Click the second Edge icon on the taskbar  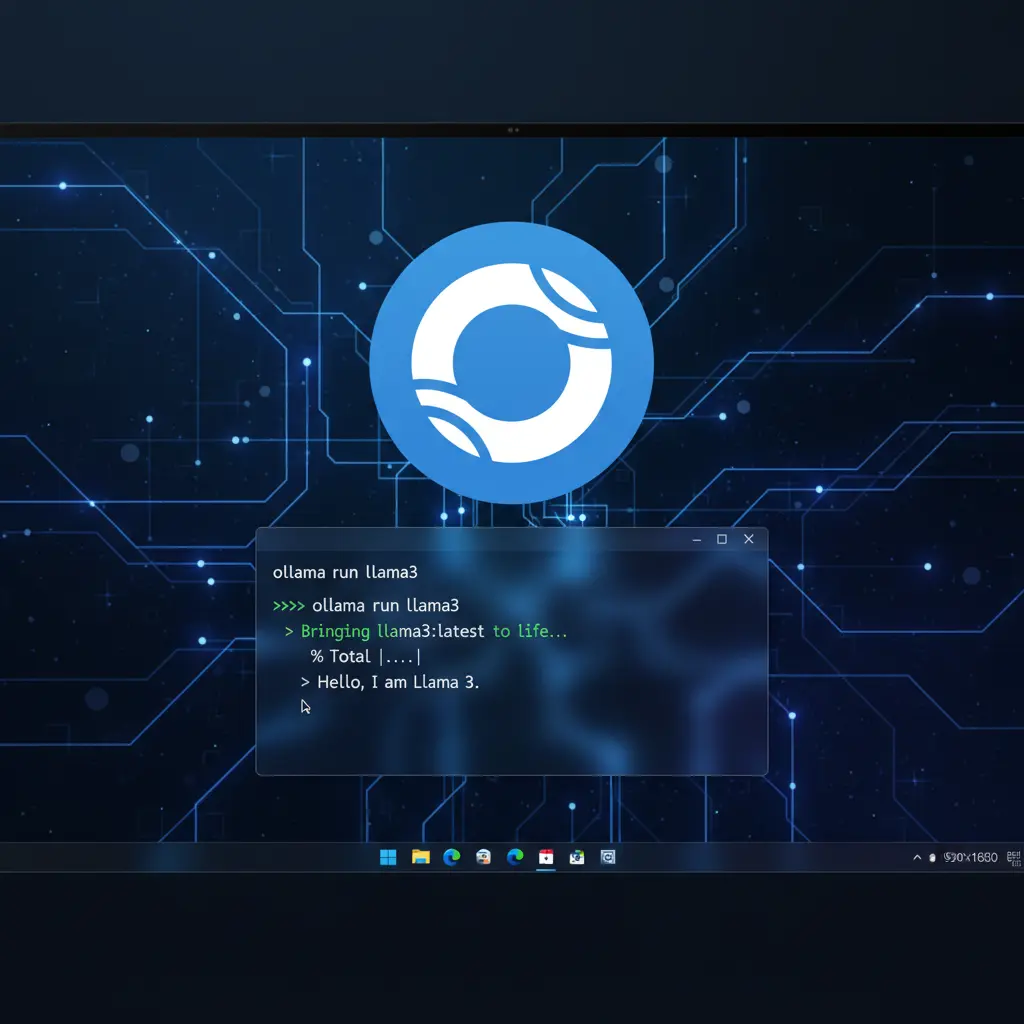point(515,857)
